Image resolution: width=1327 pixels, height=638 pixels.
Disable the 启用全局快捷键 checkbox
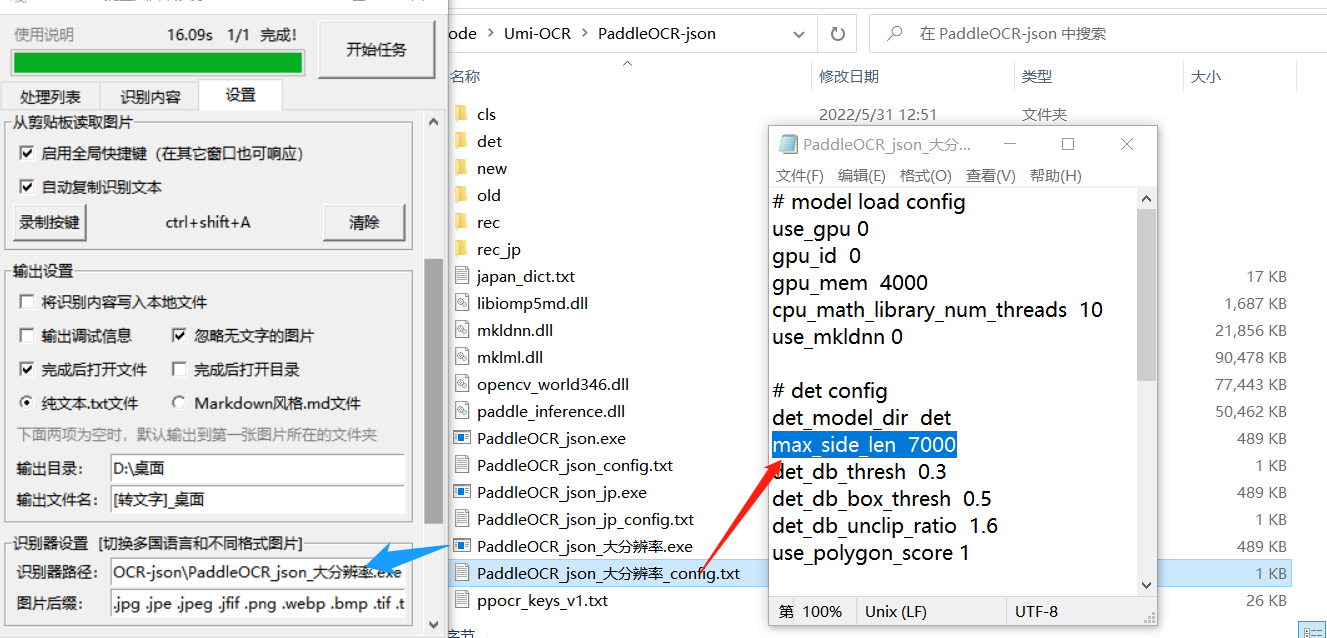pyautogui.click(x=27, y=154)
